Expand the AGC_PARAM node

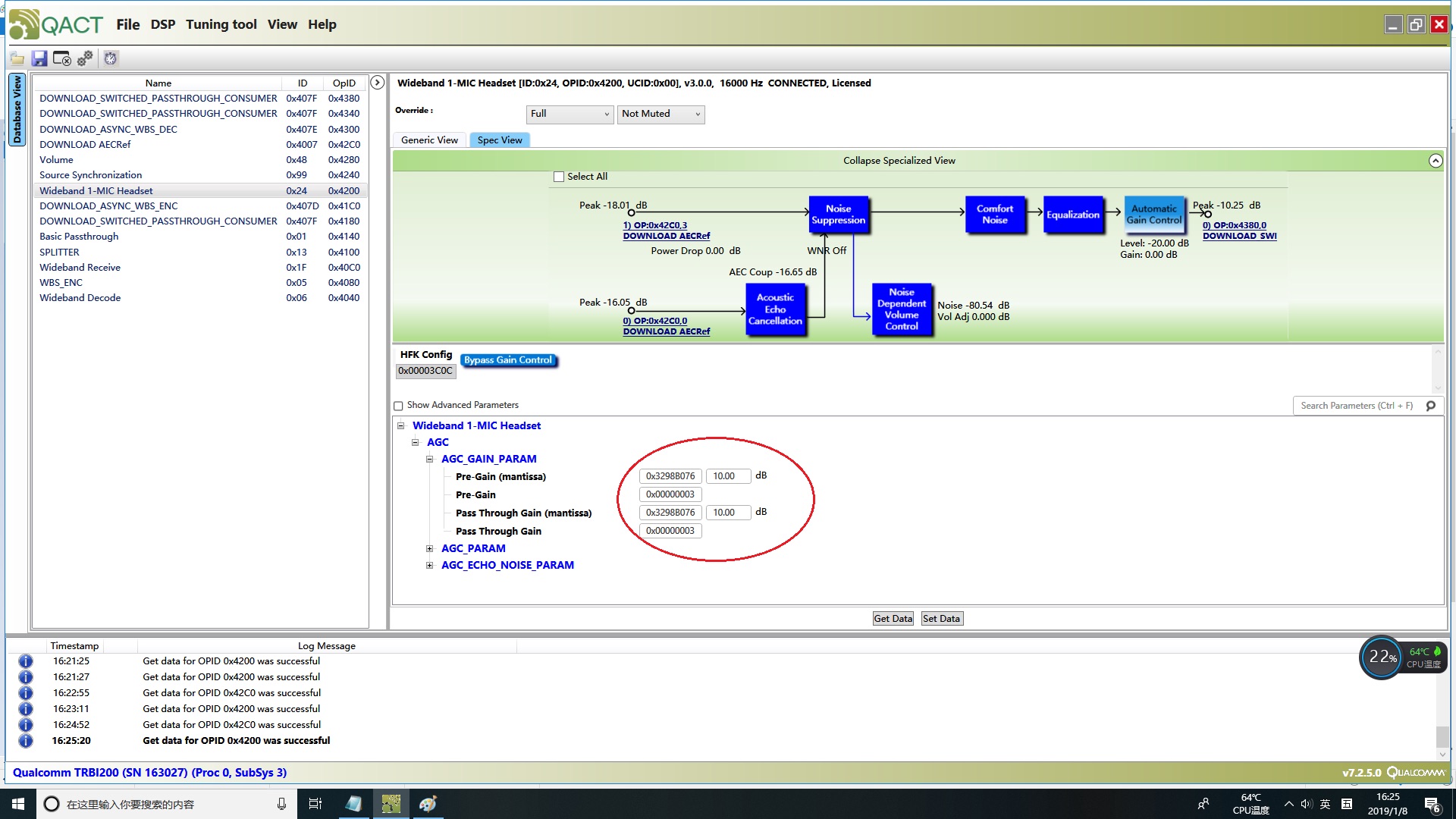point(429,549)
